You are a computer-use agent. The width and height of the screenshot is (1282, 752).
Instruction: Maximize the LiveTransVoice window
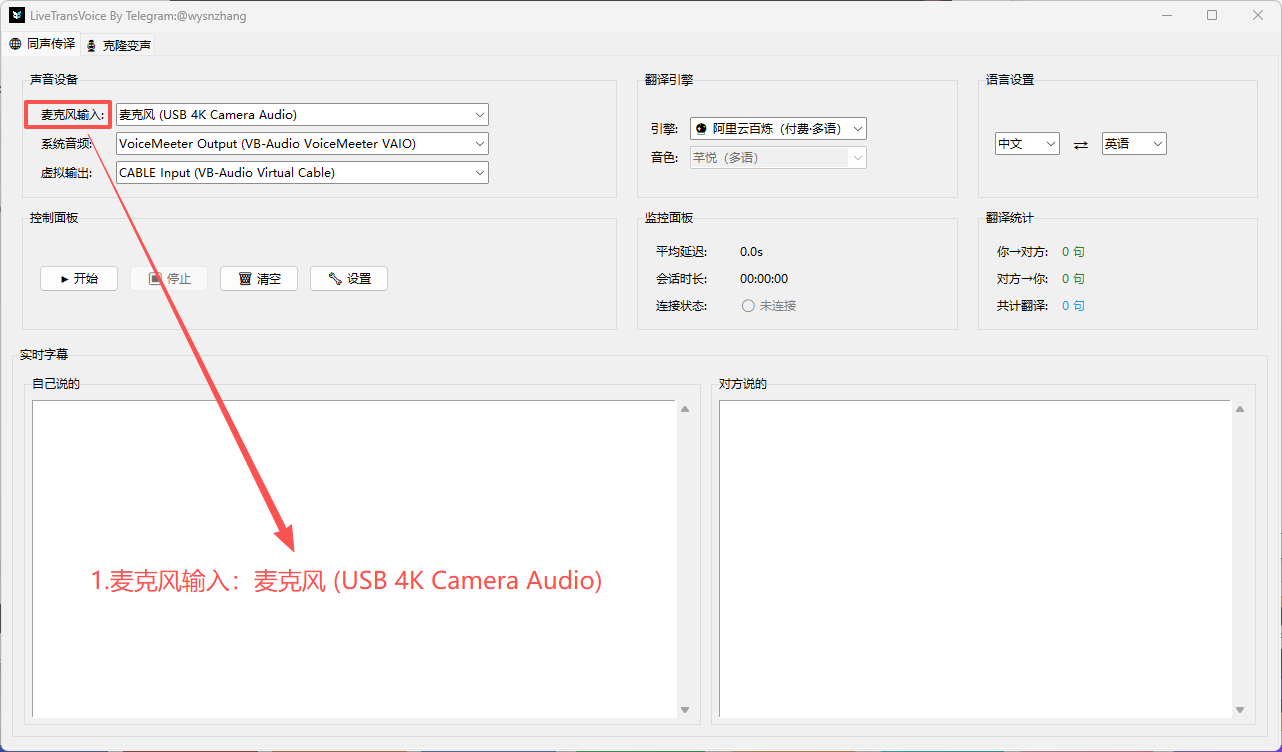pos(1212,15)
